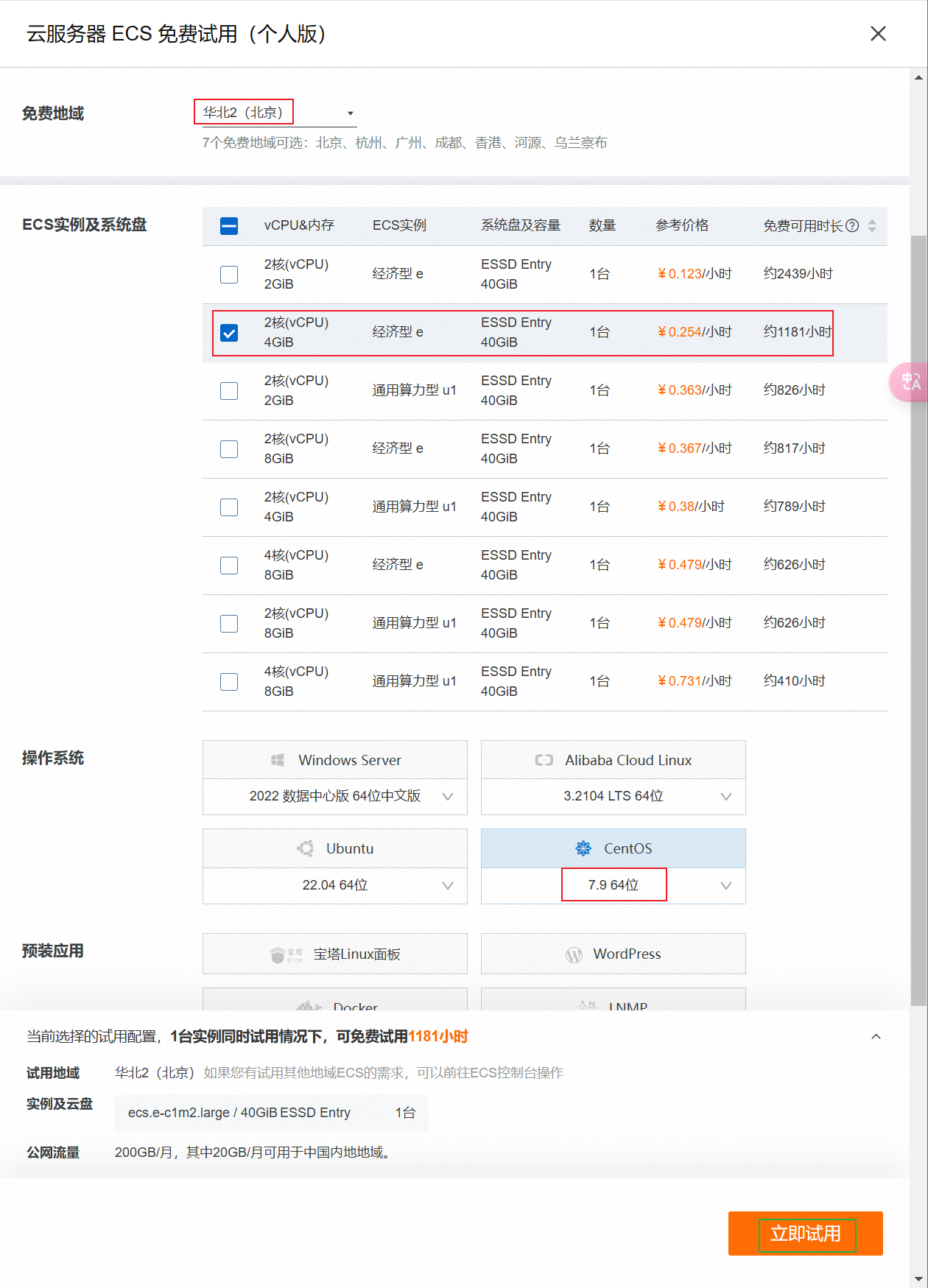The image size is (928, 1288).
Task: Check the 2核 2GiB 通用算力型 u1 row
Action: pos(229,391)
